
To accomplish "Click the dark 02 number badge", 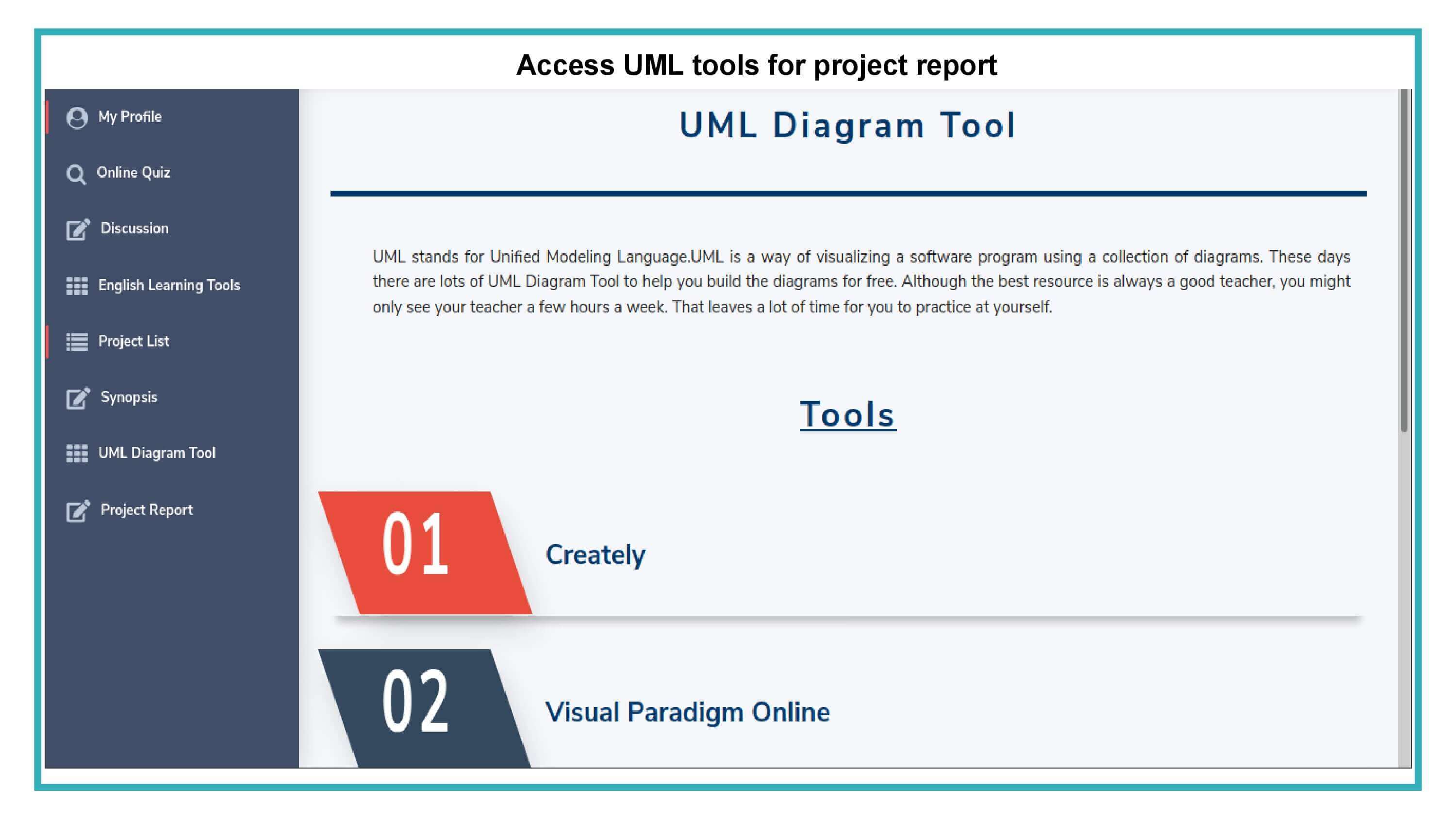I will coord(425,708).
